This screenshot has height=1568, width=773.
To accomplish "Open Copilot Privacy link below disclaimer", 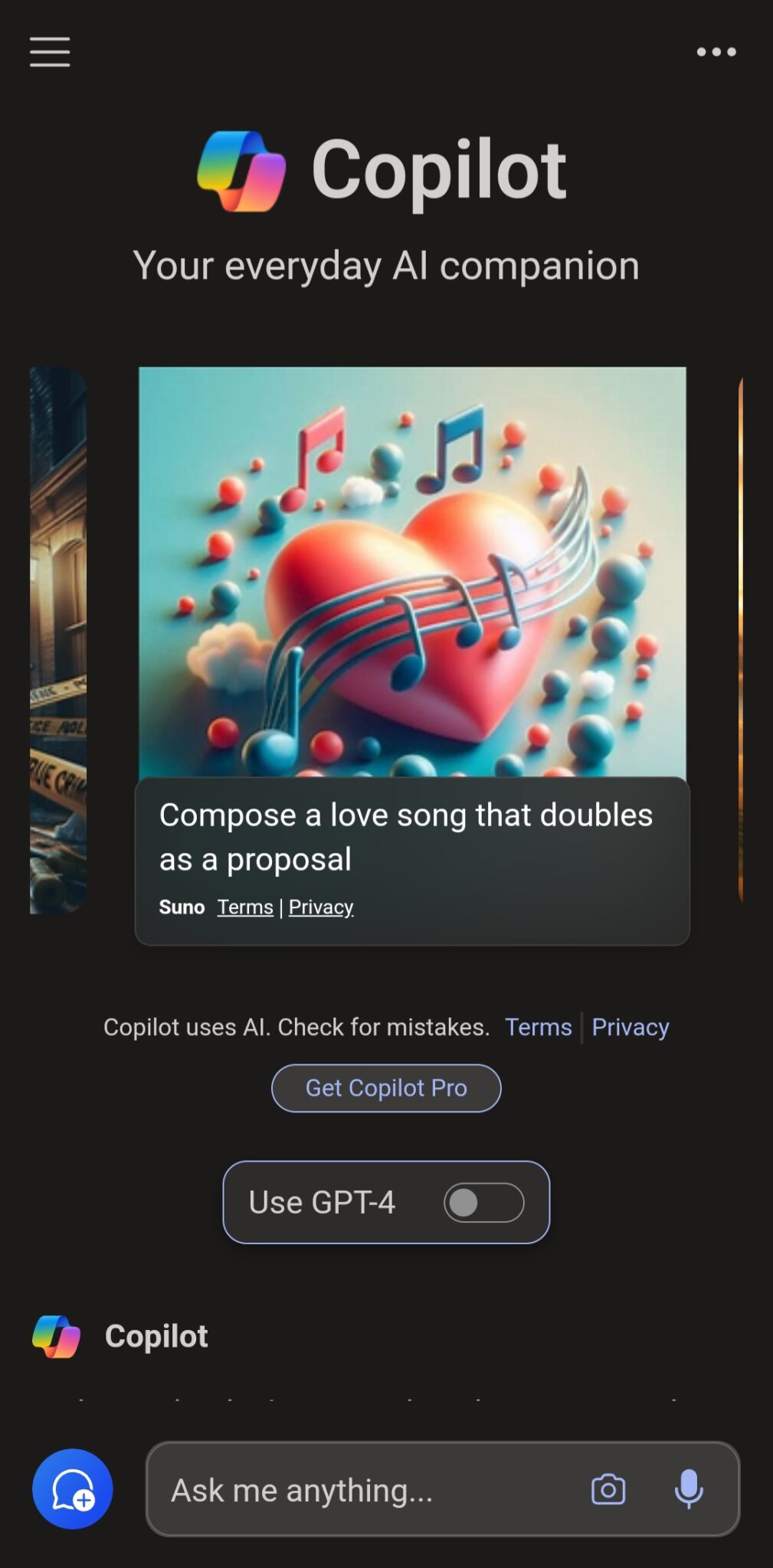I will (x=631, y=1027).
